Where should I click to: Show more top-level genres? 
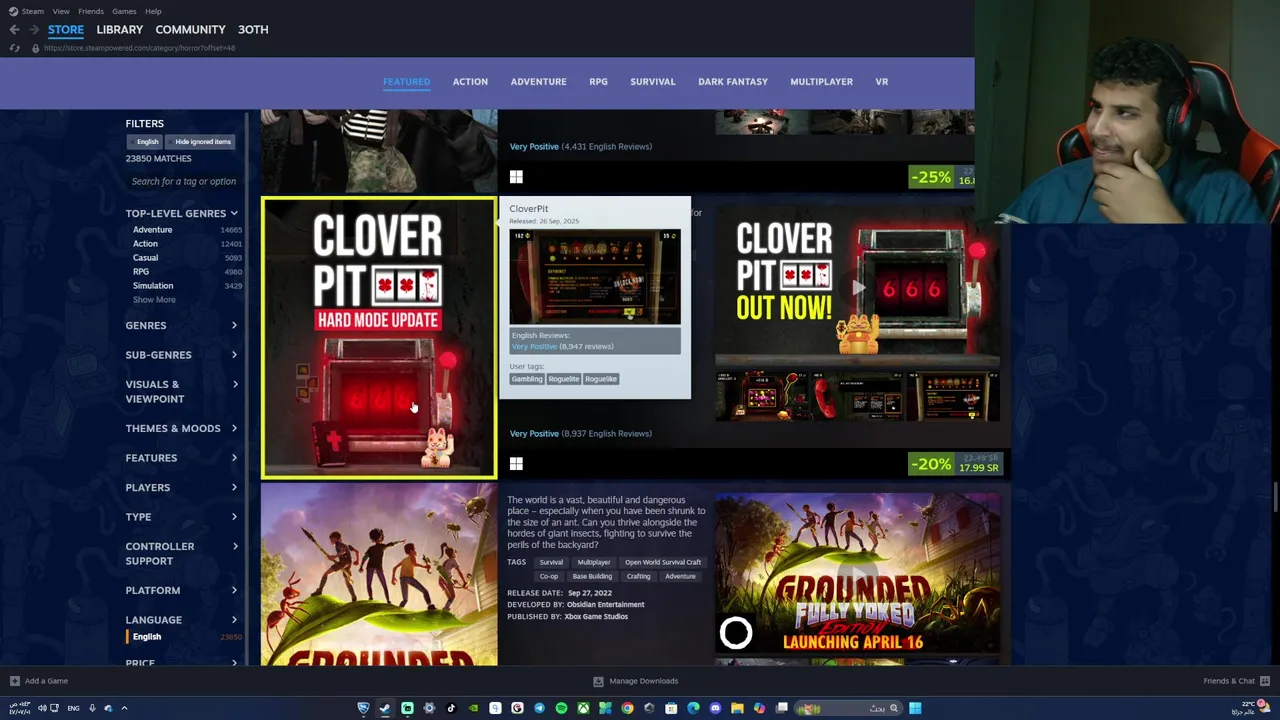click(x=154, y=300)
